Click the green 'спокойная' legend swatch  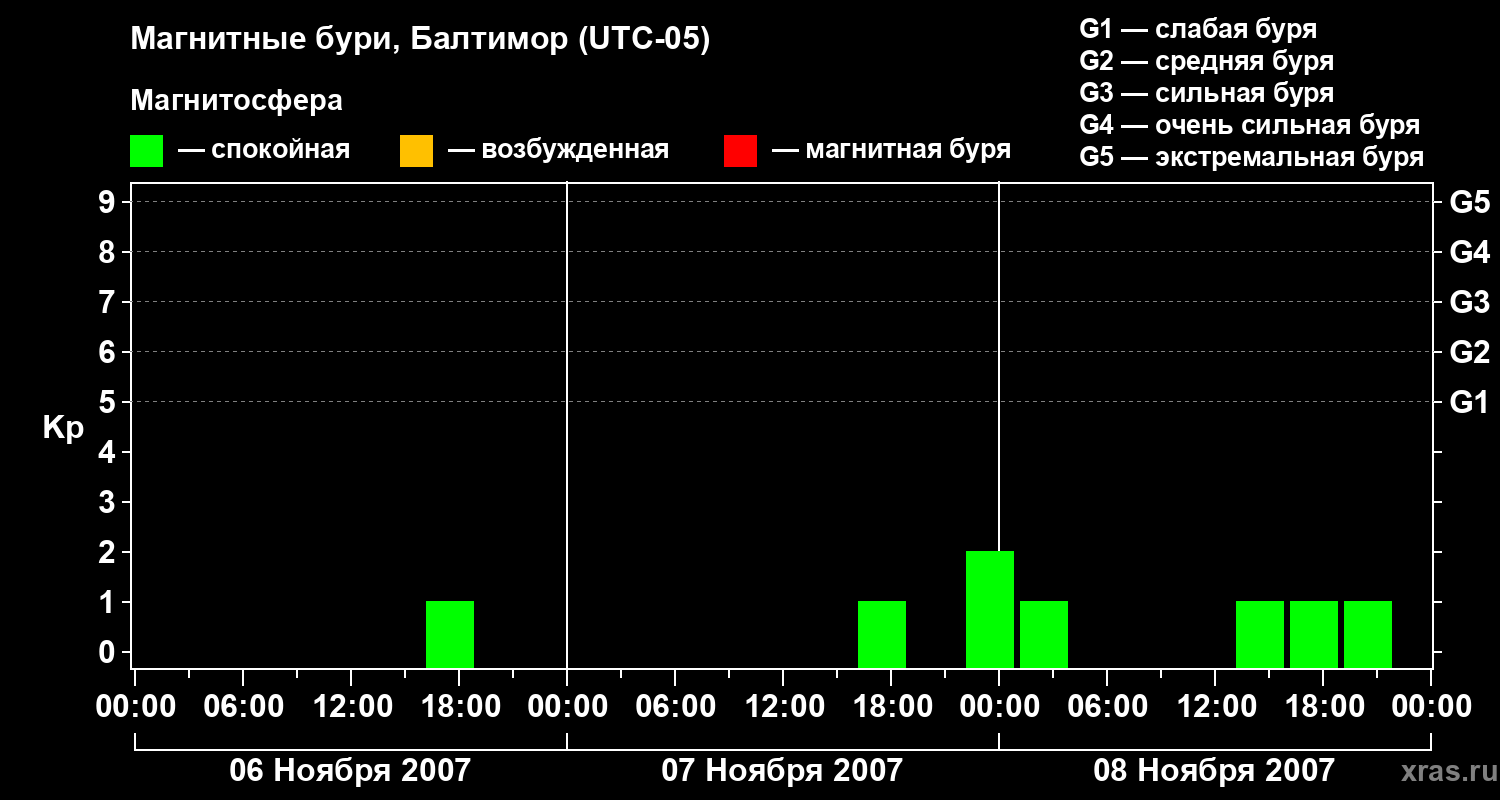(146, 151)
